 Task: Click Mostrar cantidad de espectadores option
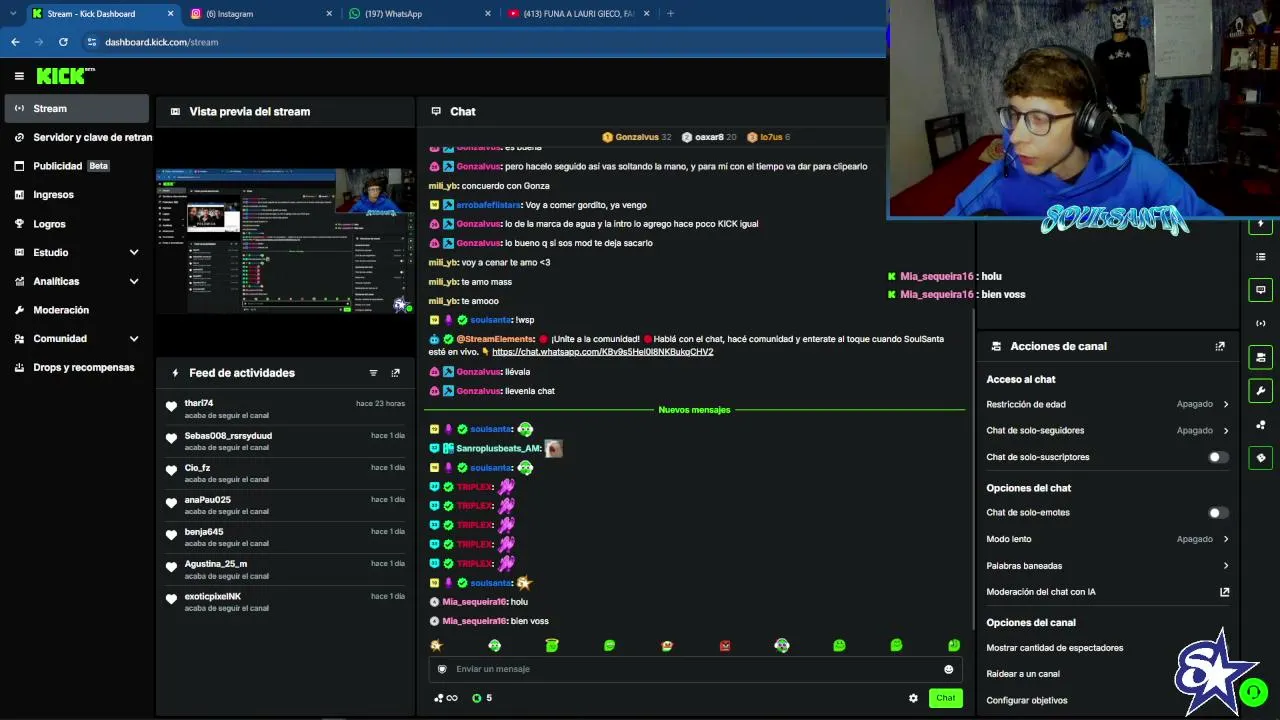[x=1055, y=648]
